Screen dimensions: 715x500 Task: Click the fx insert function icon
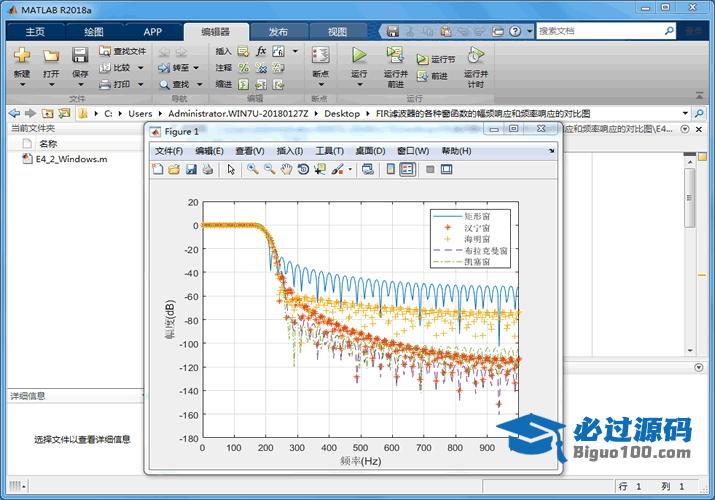tap(261, 51)
